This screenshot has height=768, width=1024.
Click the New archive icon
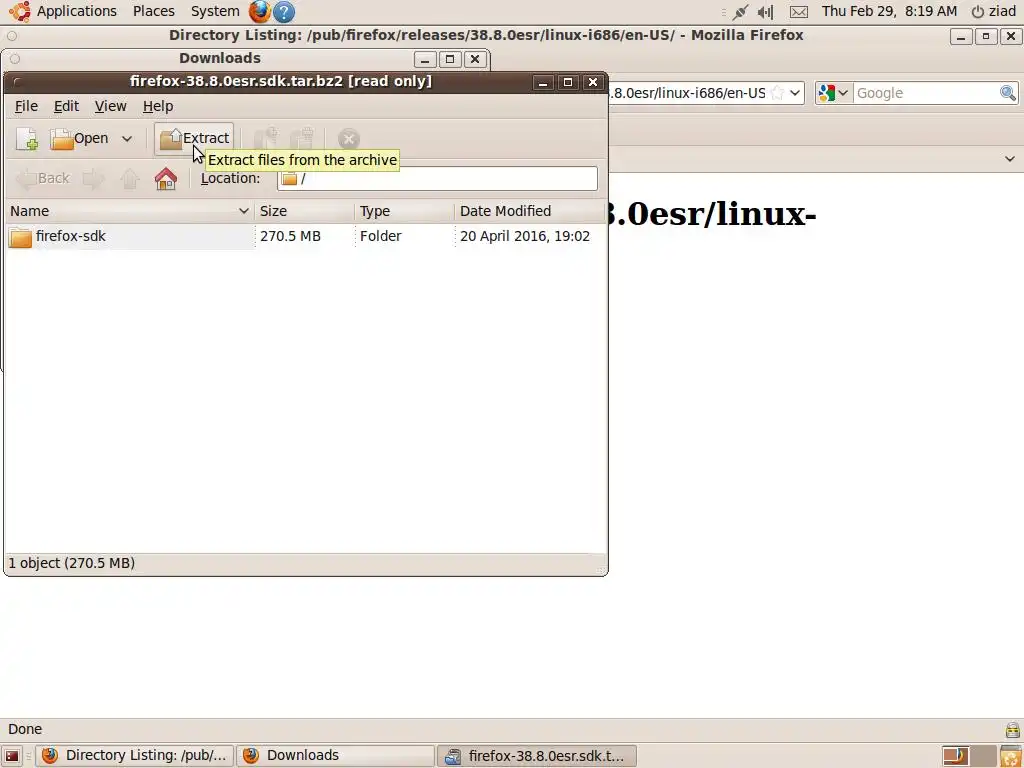click(27, 139)
